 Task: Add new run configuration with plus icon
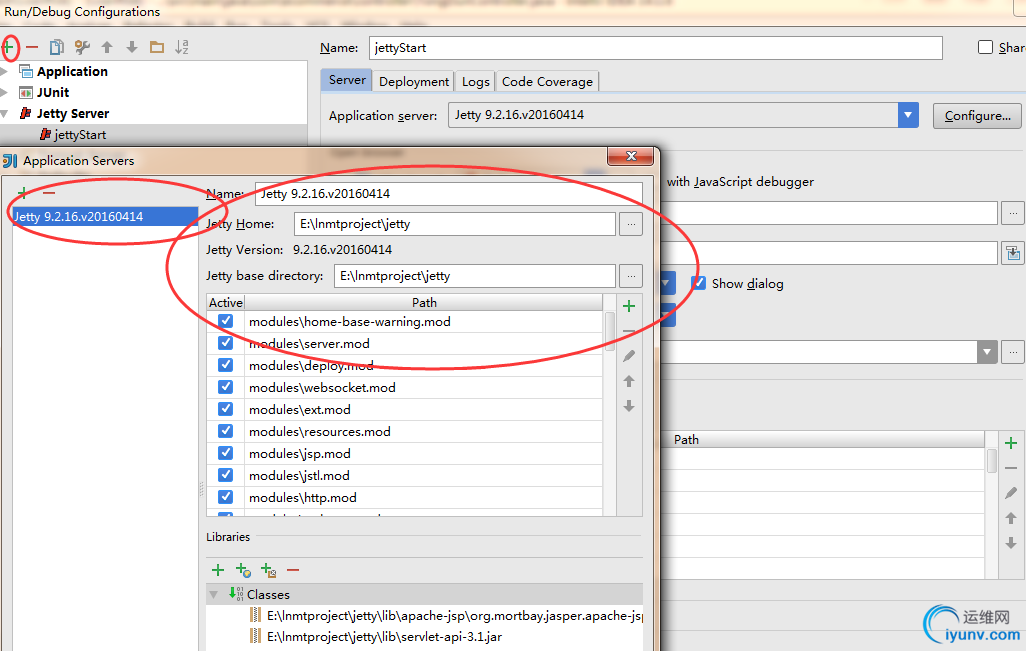click(9, 47)
